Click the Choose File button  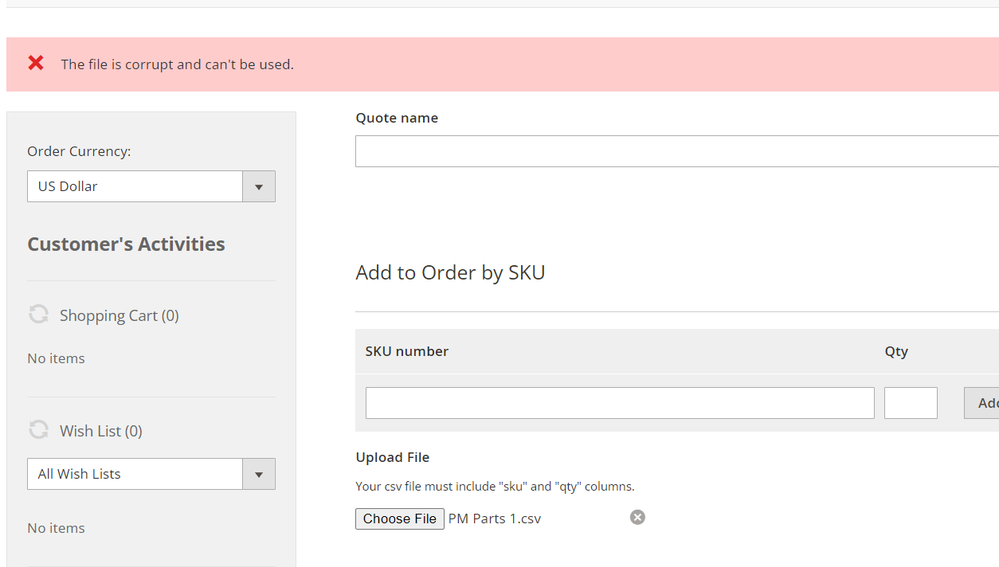pyautogui.click(x=400, y=519)
